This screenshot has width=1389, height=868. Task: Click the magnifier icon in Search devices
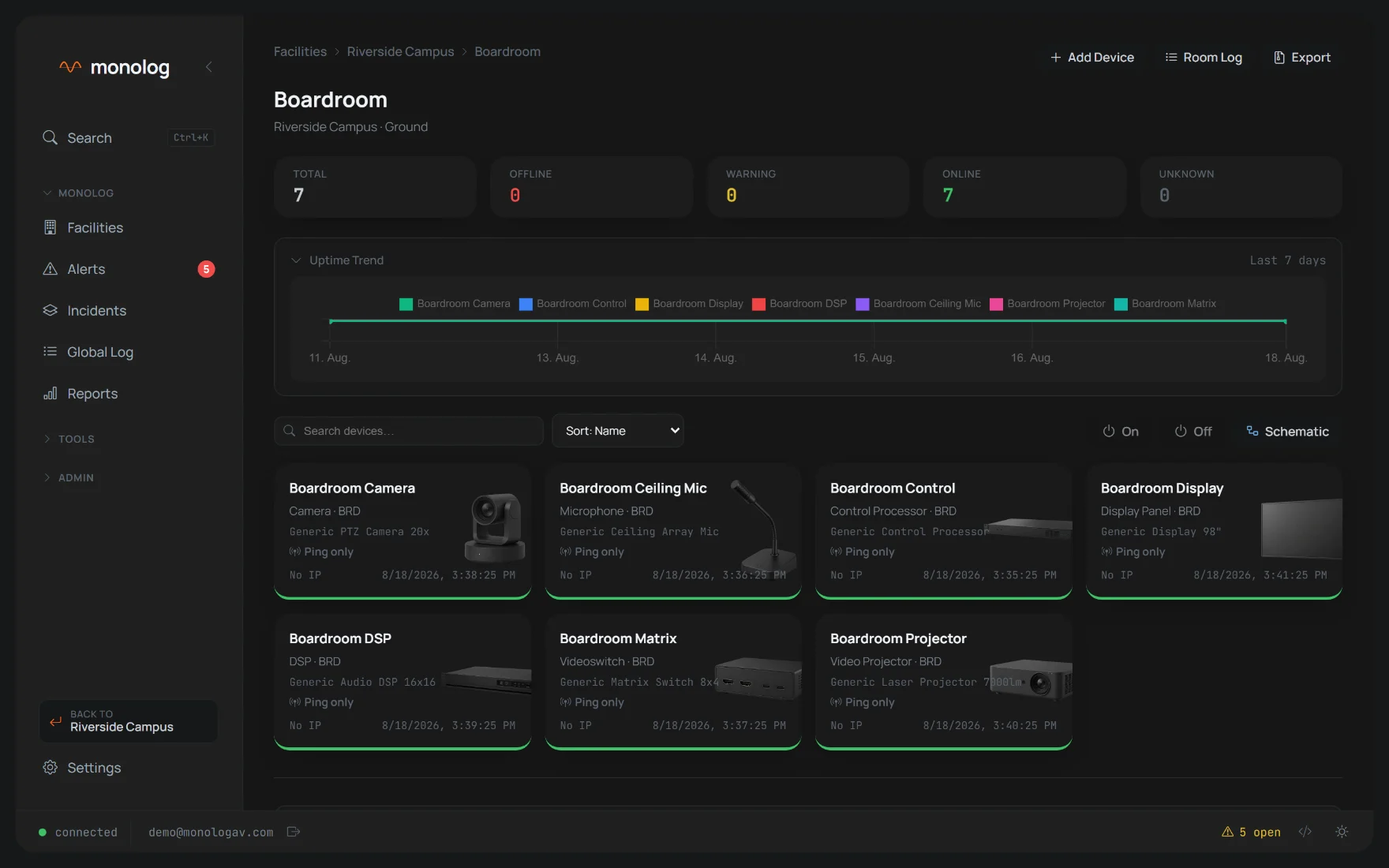coord(290,431)
